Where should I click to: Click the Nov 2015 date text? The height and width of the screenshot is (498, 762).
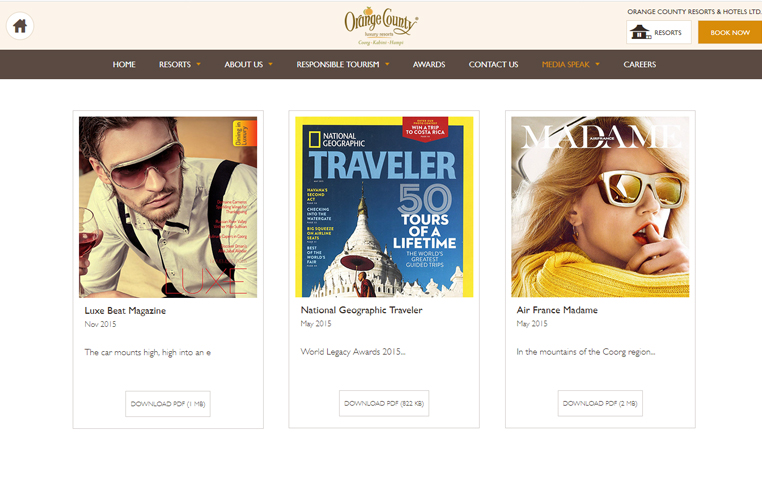point(100,324)
